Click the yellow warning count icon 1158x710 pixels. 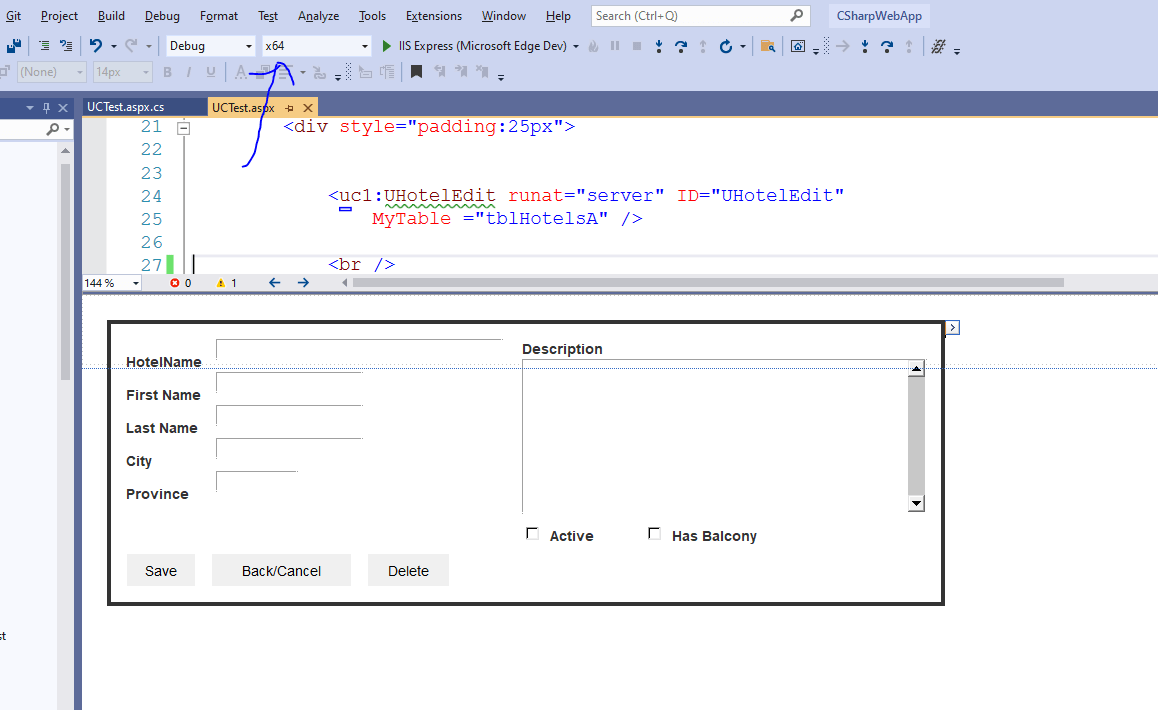[x=221, y=283]
